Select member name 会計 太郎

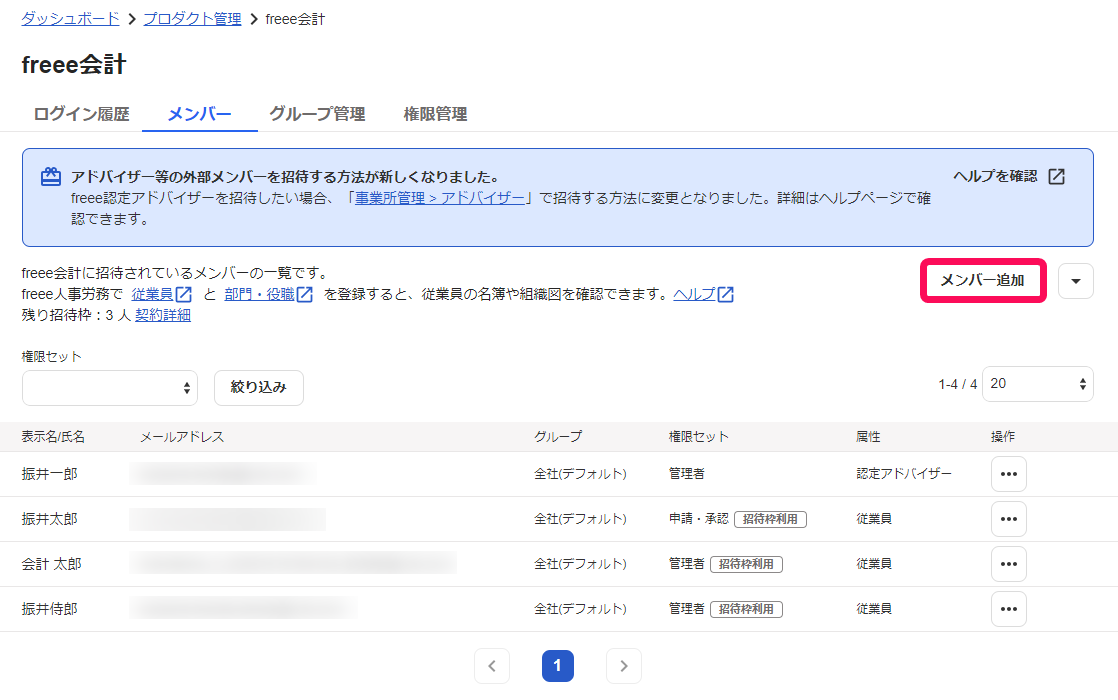pos(51,564)
